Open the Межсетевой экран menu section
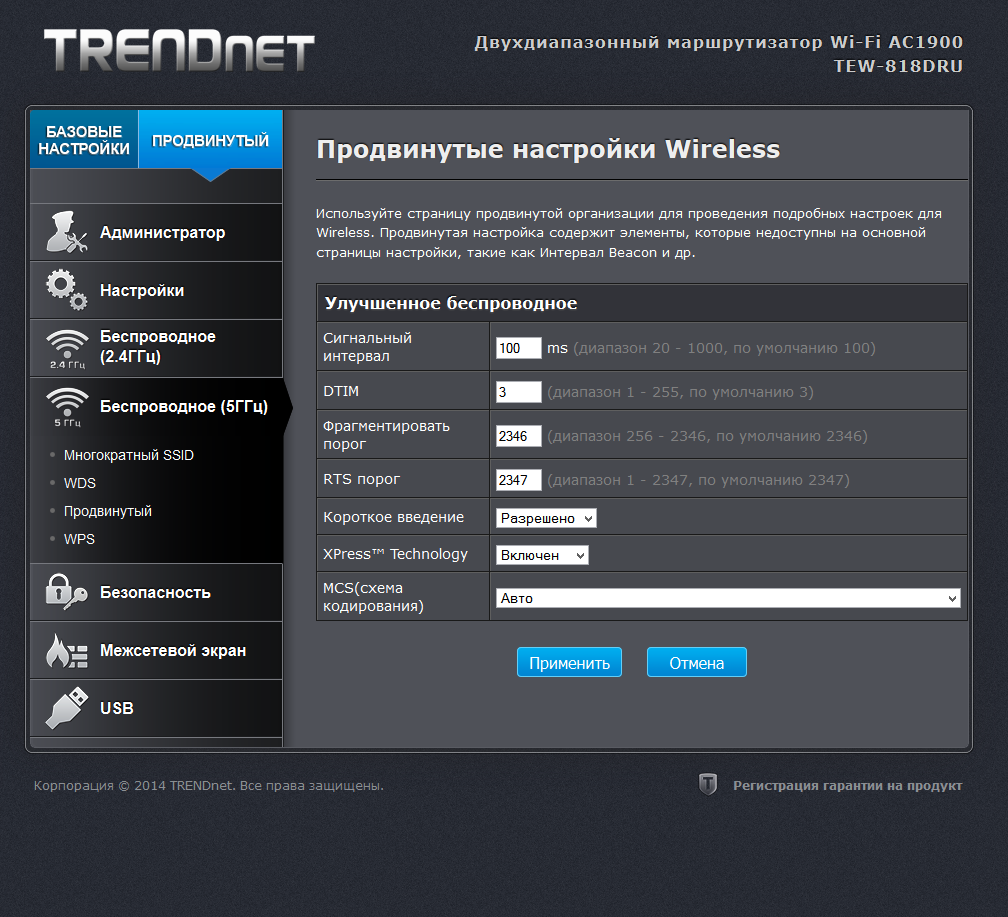Viewport: 1008px width, 917px height. click(156, 650)
